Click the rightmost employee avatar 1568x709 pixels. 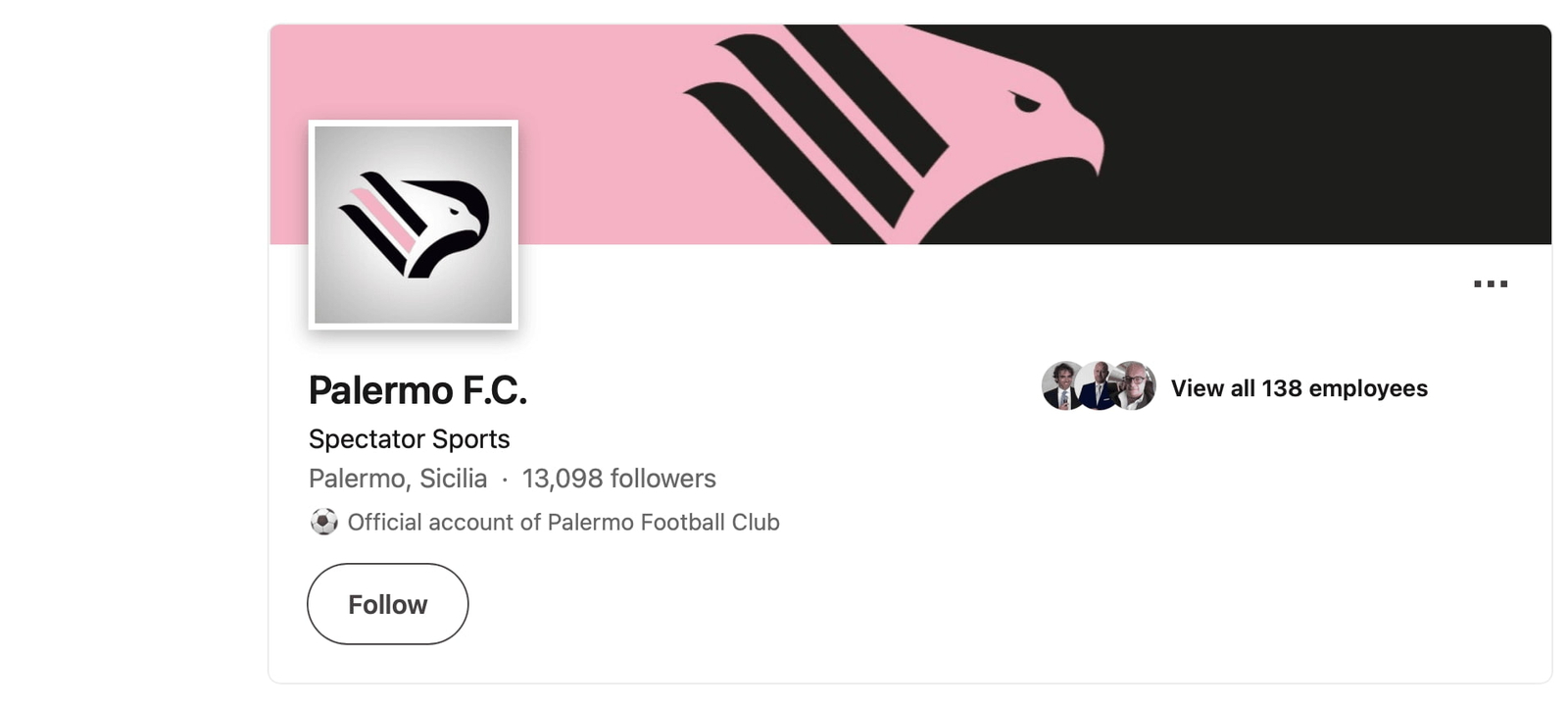pyautogui.click(x=1137, y=385)
